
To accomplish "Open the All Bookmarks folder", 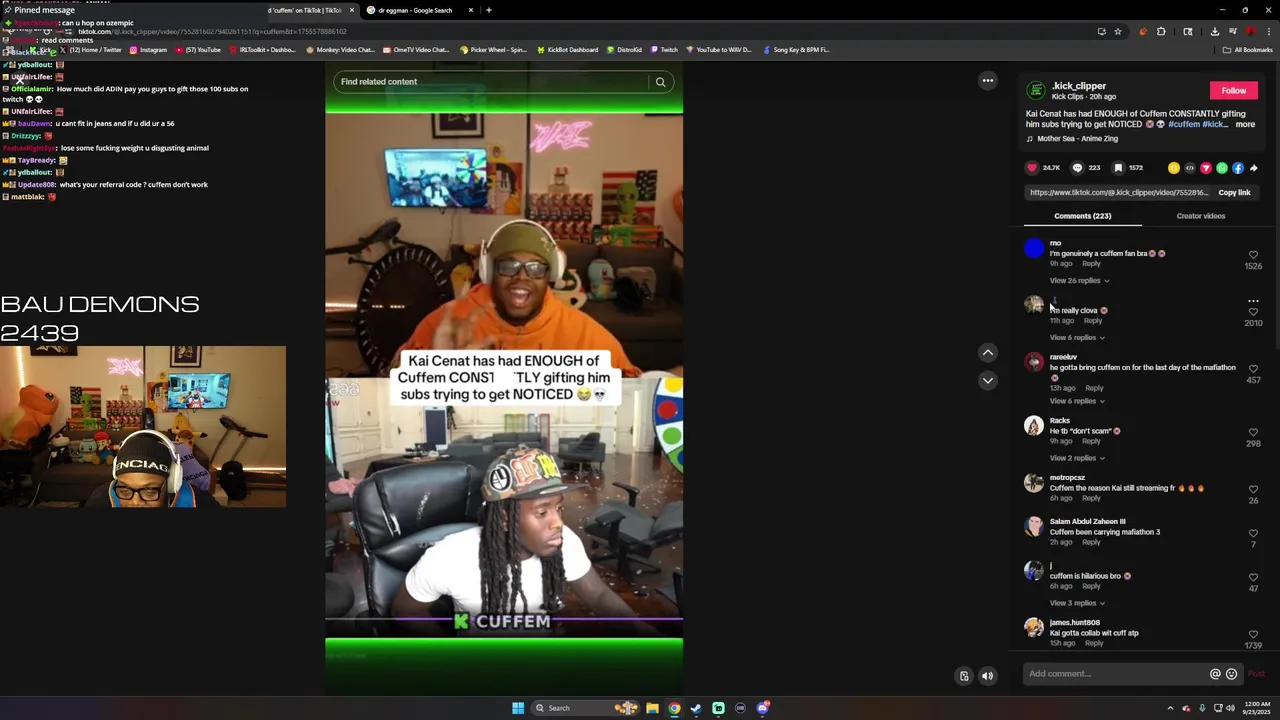I will (x=1248, y=50).
